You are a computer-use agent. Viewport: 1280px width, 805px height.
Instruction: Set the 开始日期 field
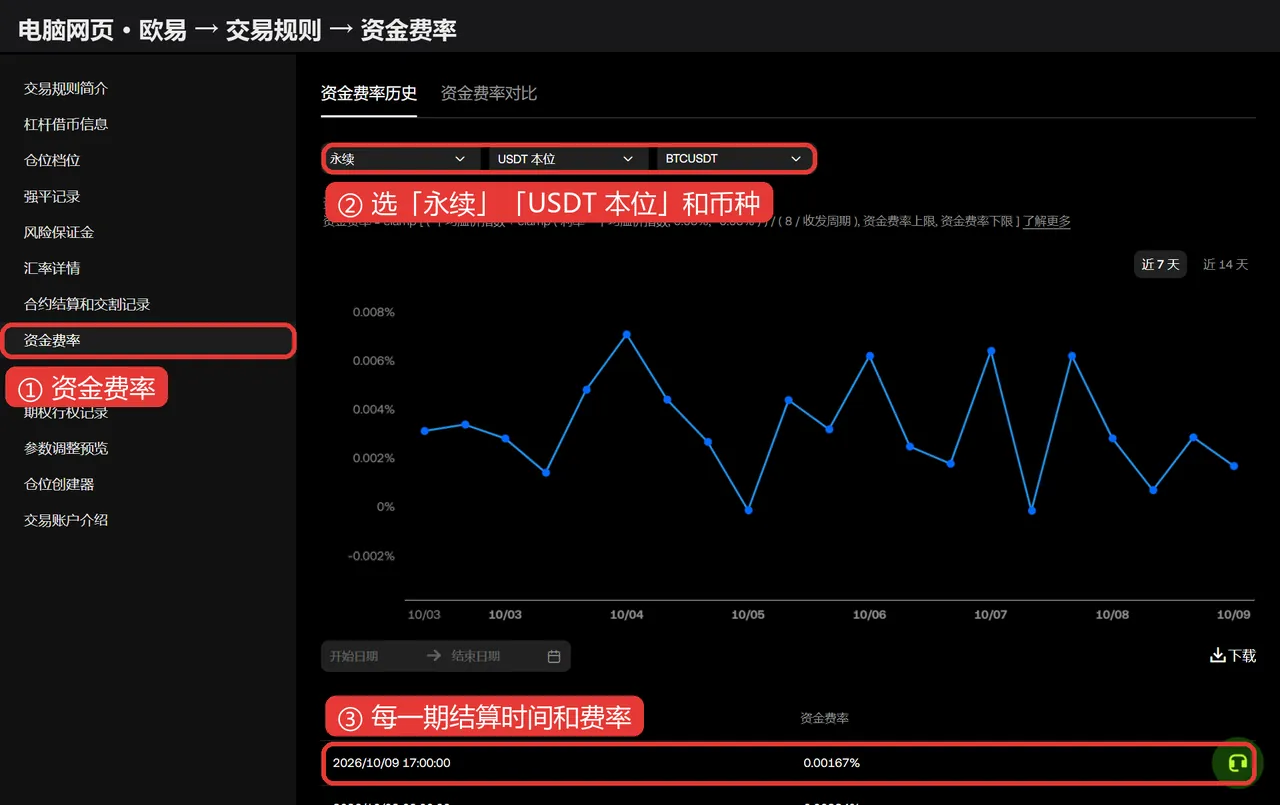pos(355,656)
